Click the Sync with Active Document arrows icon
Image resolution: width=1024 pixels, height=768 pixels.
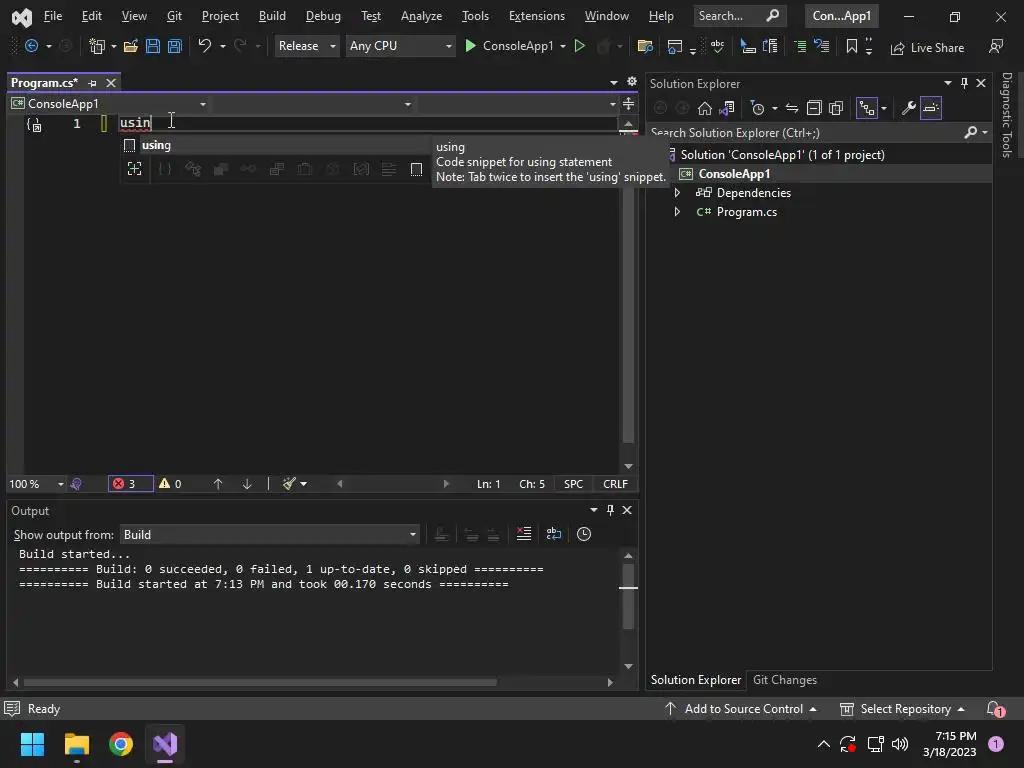[x=792, y=108]
